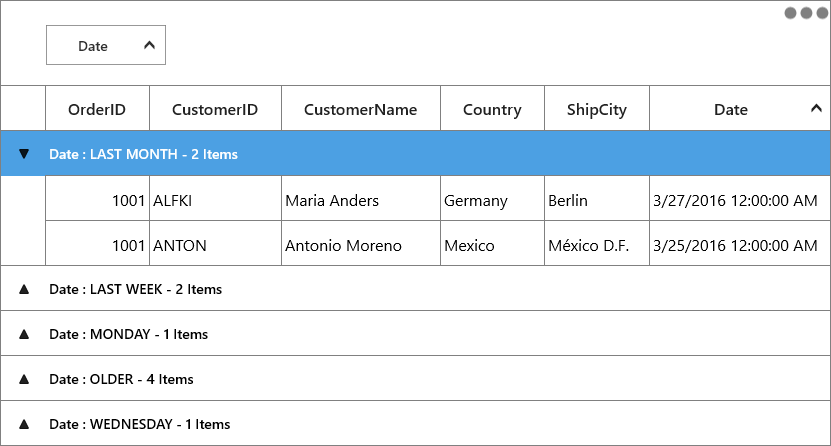The width and height of the screenshot is (831, 446).
Task: Select the 3/27/2016 date cell
Action: pos(740,199)
